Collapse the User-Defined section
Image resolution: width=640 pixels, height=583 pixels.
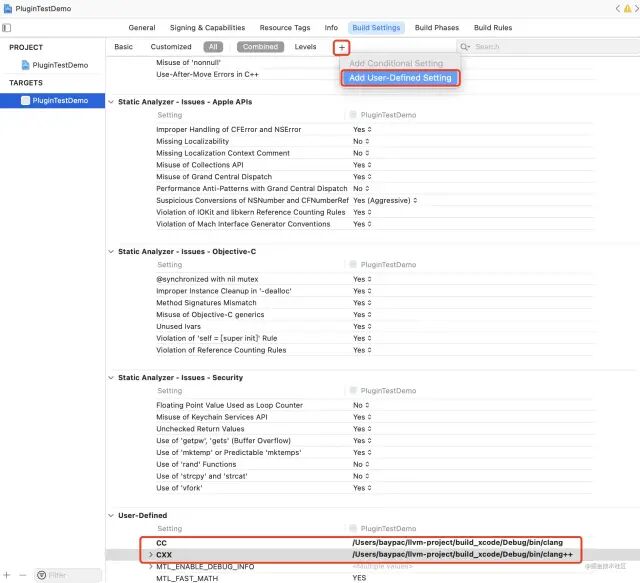point(111,516)
